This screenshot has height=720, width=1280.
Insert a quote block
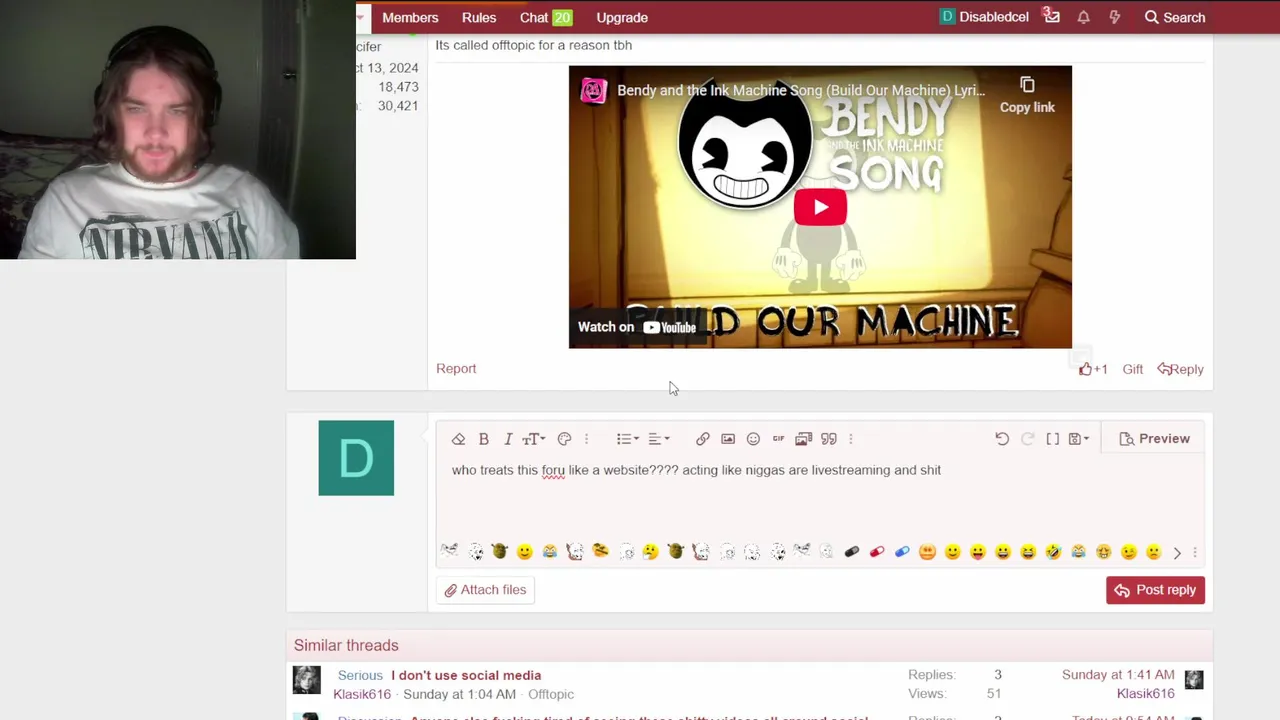point(829,439)
